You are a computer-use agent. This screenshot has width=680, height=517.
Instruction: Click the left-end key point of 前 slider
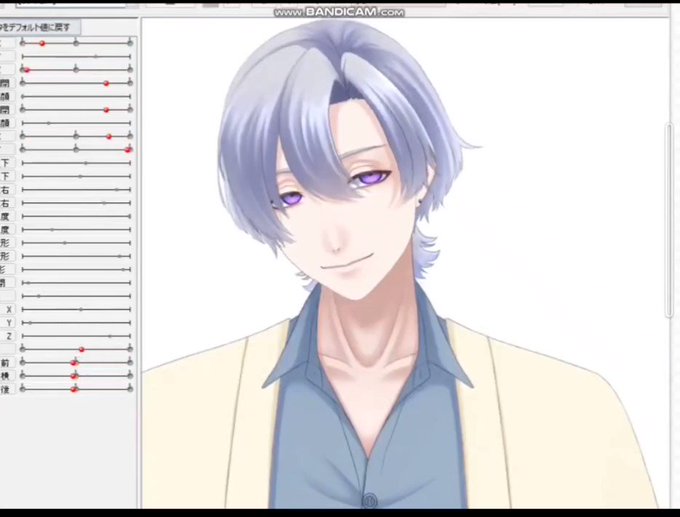[23, 362]
